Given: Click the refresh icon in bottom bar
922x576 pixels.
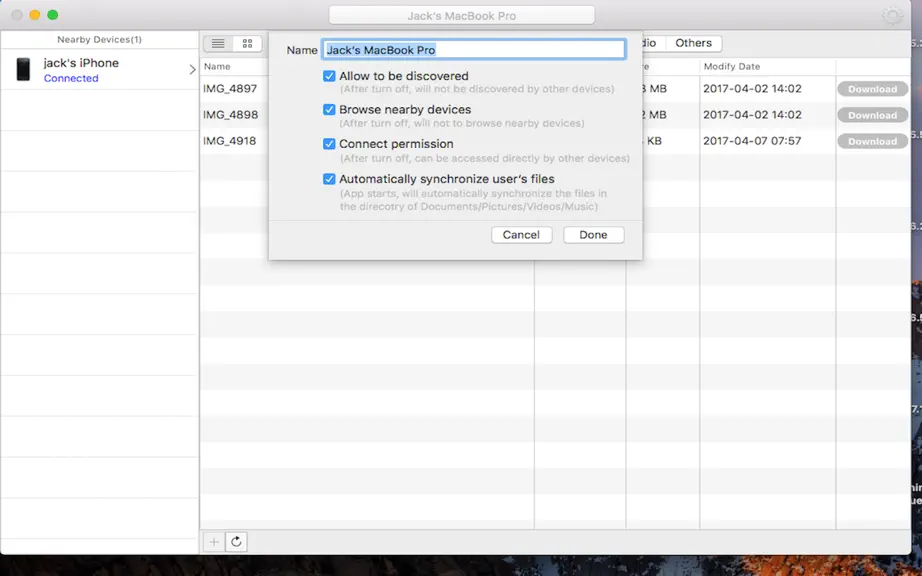Looking at the screenshot, I should 236,542.
